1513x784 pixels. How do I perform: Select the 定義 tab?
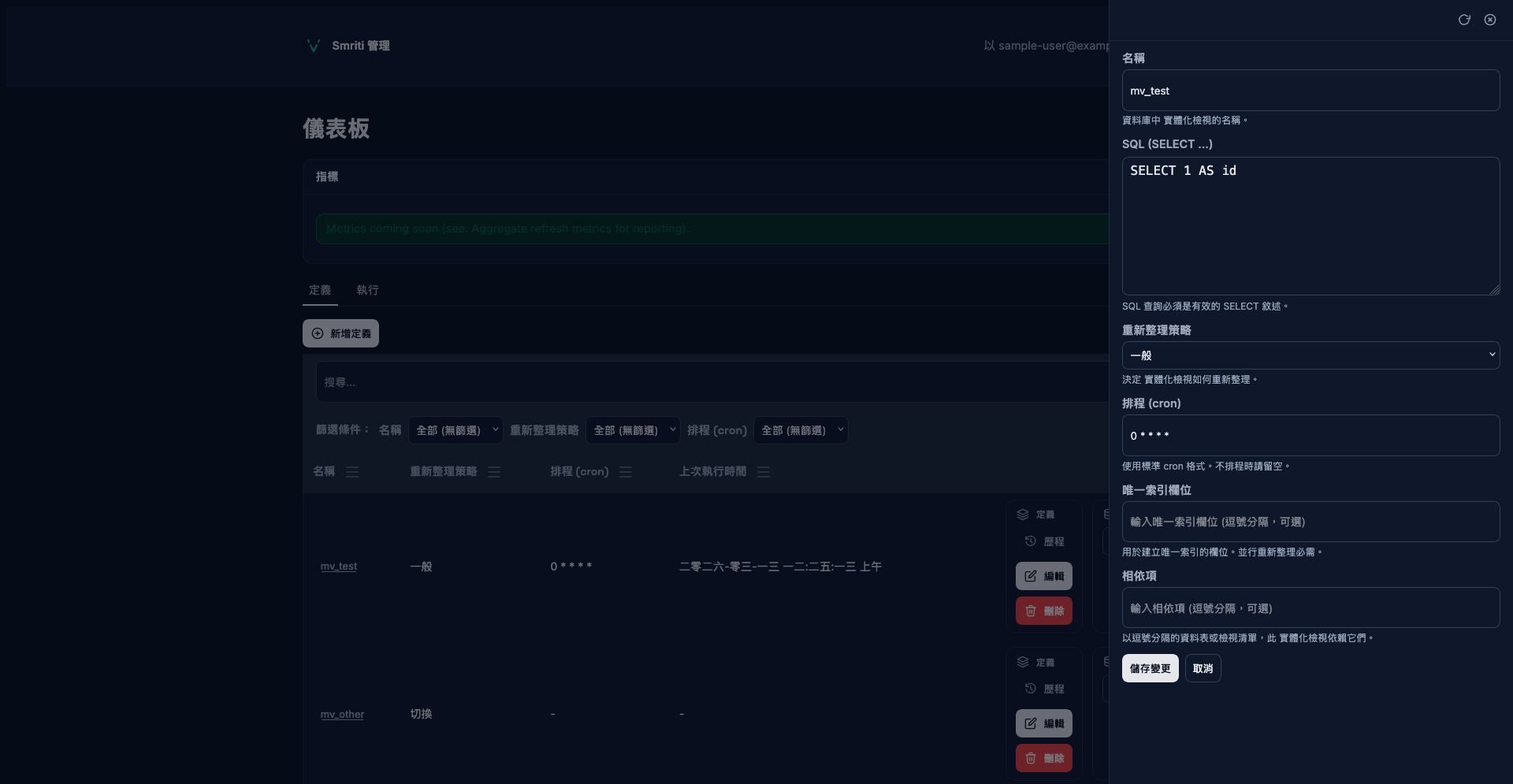[x=320, y=290]
